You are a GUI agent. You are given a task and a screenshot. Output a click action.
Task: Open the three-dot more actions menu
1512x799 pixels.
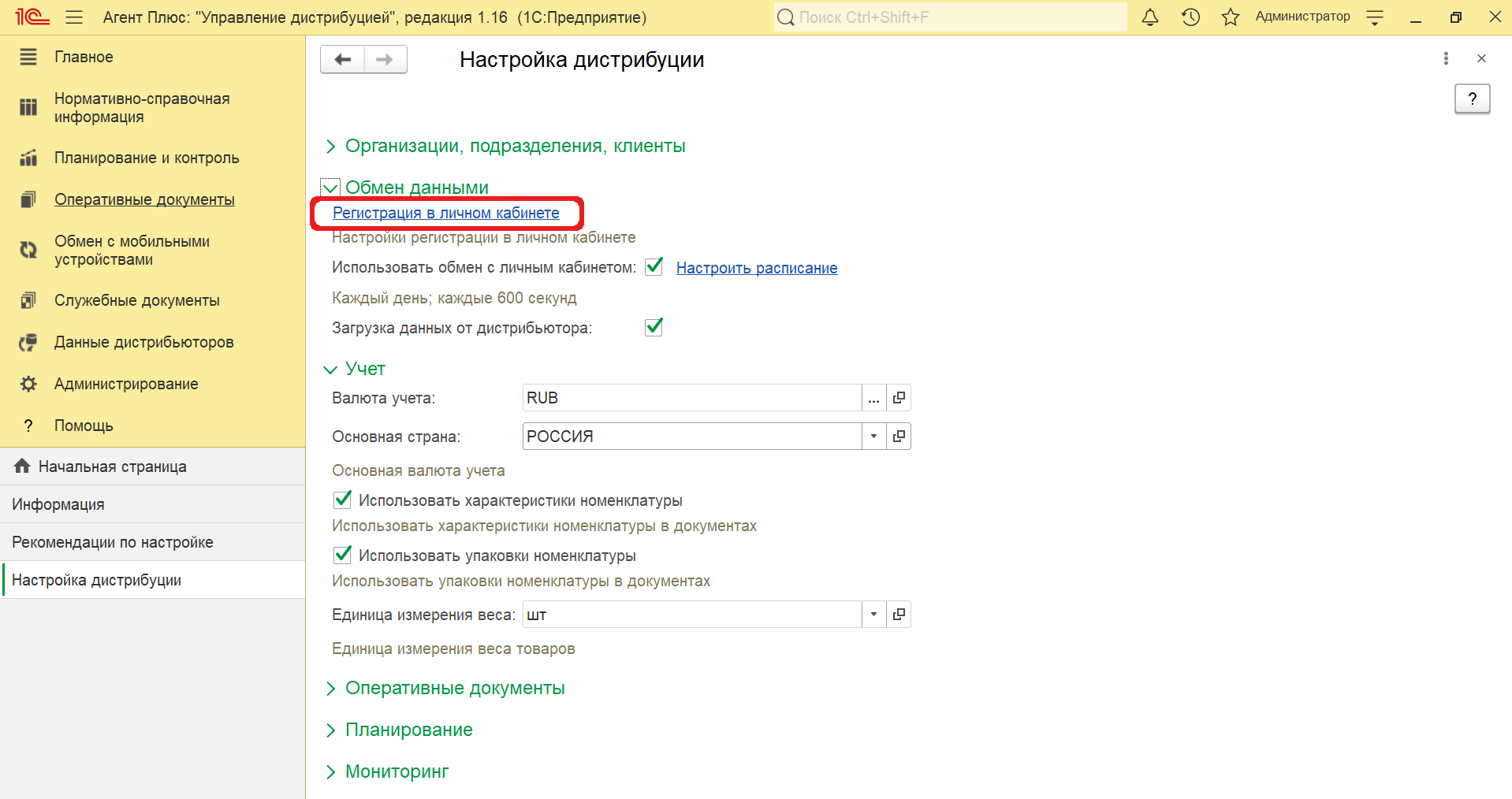coord(1445,58)
